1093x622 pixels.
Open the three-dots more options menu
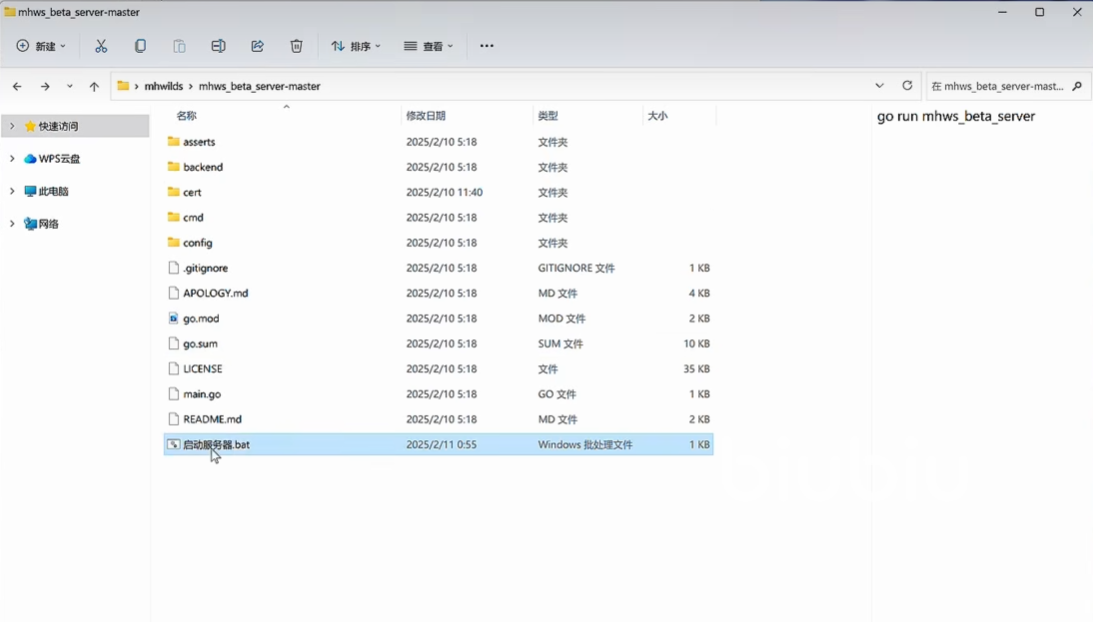tap(487, 46)
